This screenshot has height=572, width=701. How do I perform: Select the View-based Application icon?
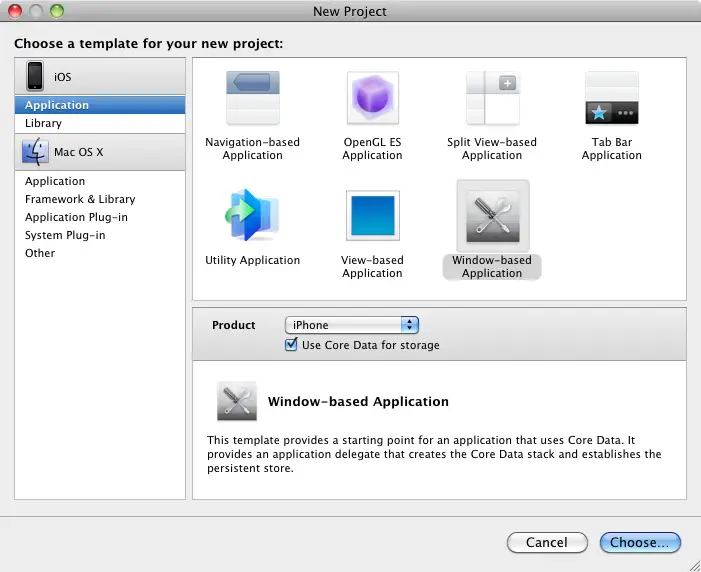point(372,216)
